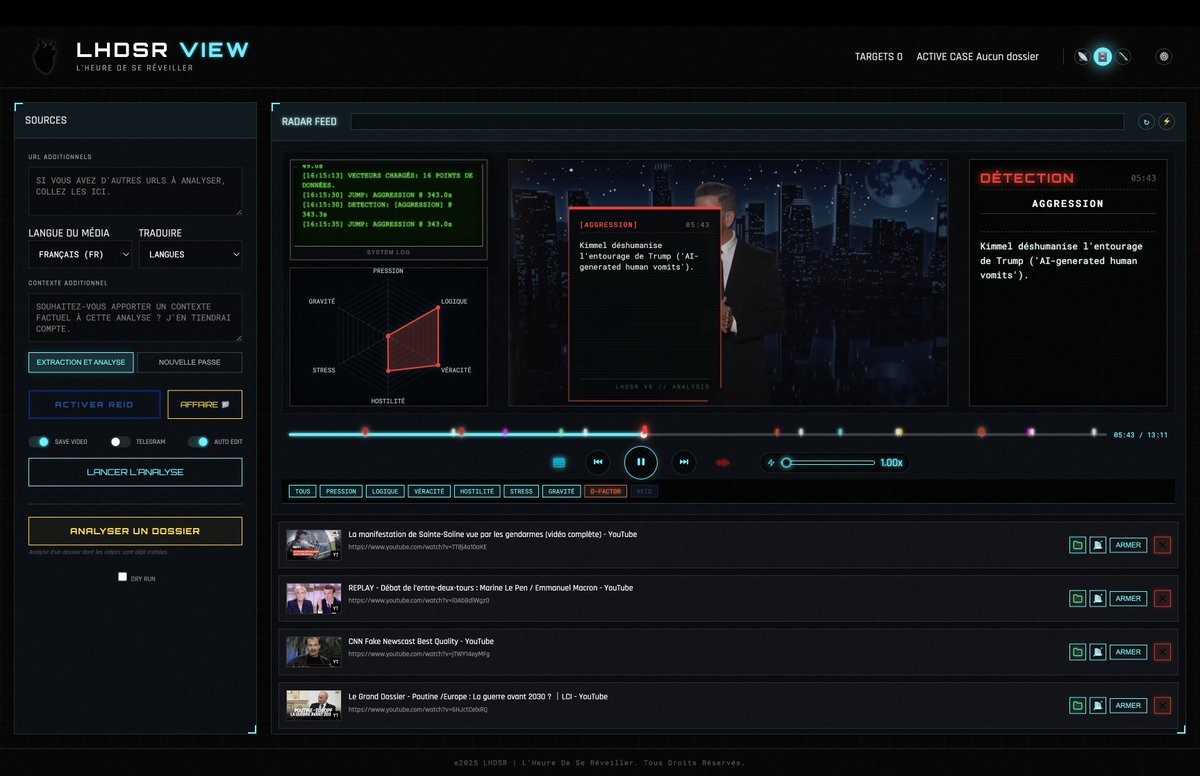
Task: Click the pen tool icon in header
Action: pos(1123,57)
